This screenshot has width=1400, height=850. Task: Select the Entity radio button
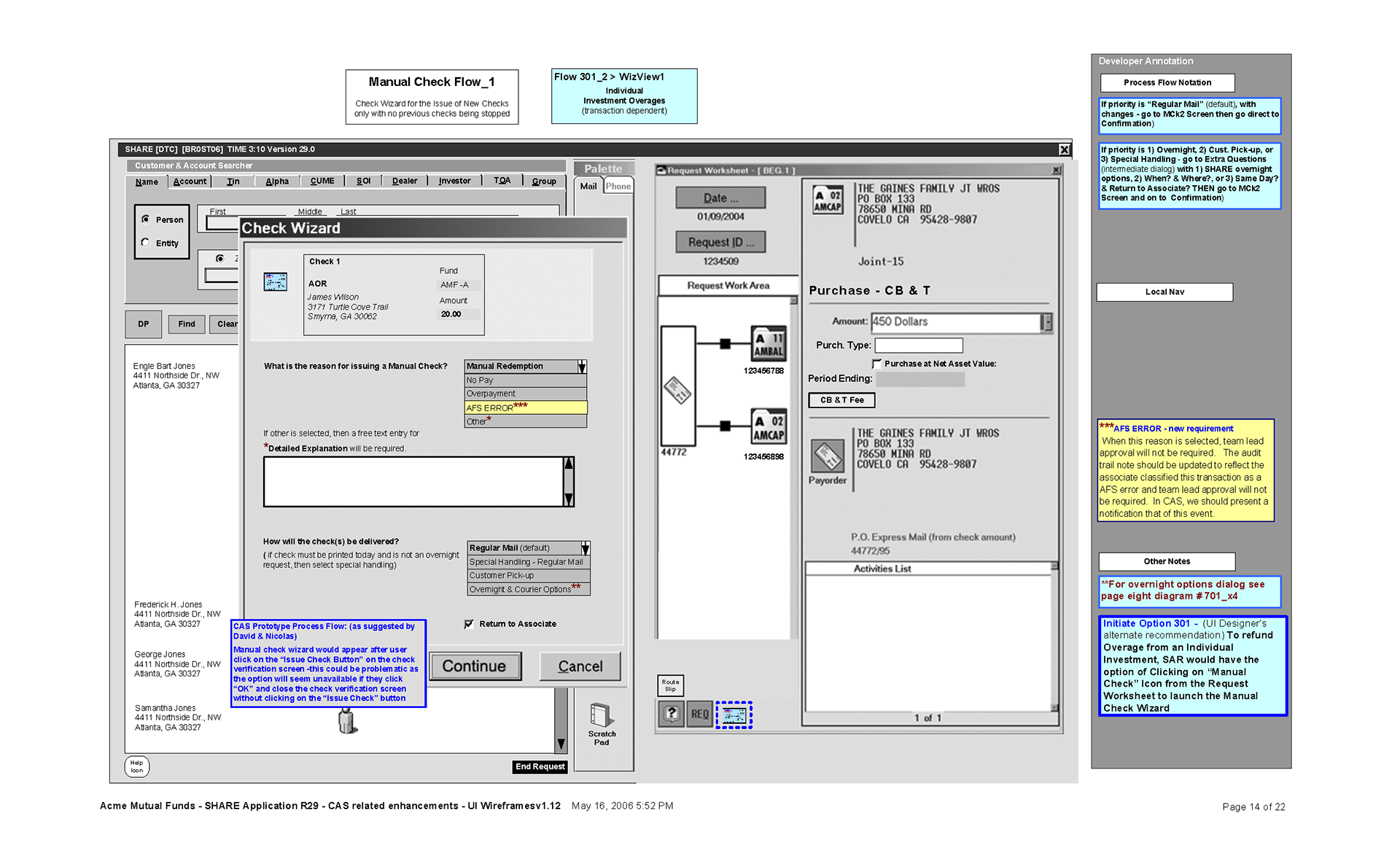[x=146, y=243]
